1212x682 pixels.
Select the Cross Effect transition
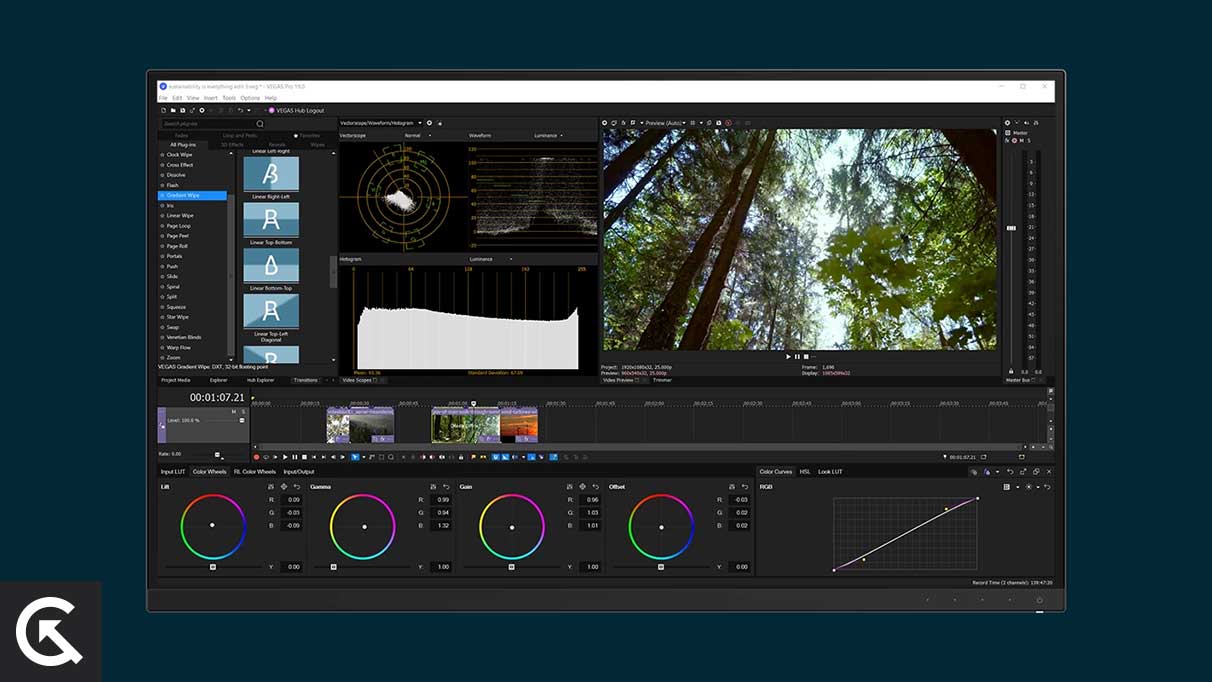click(x=180, y=165)
